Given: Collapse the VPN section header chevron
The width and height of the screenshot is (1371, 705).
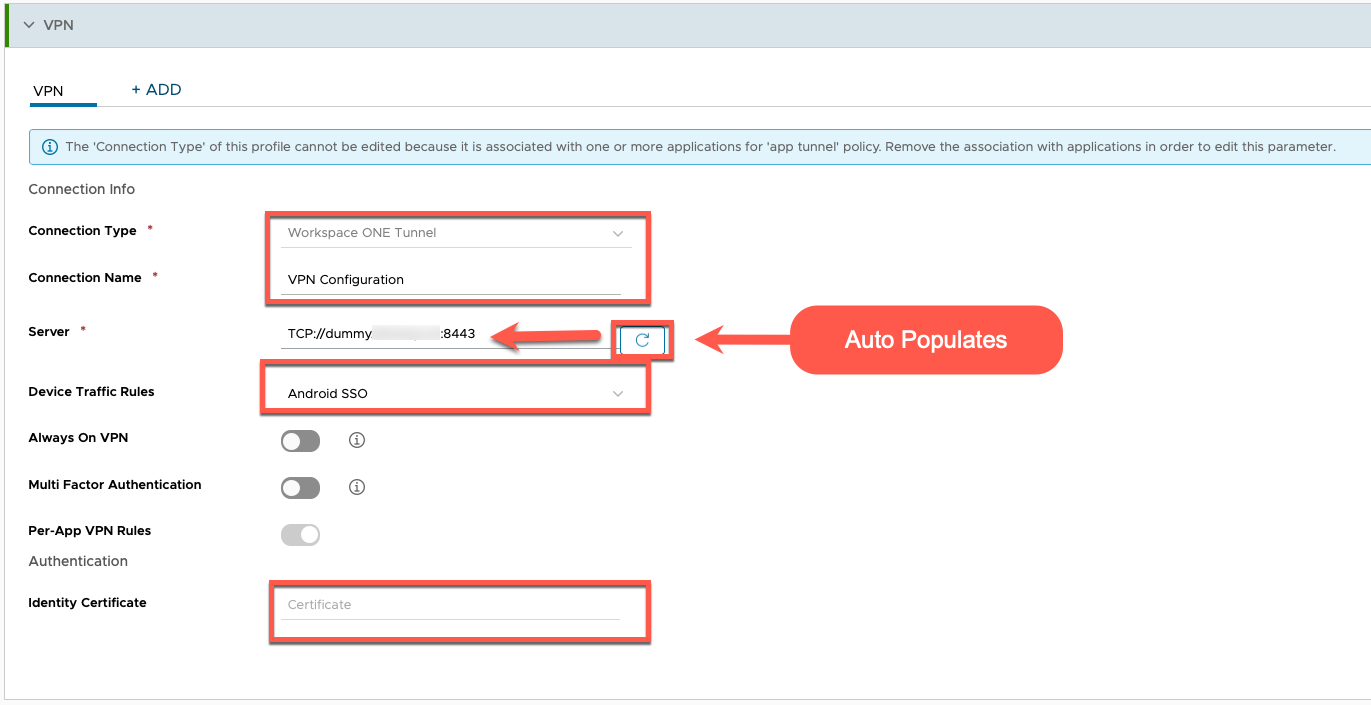Looking at the screenshot, I should pyautogui.click(x=27, y=25).
